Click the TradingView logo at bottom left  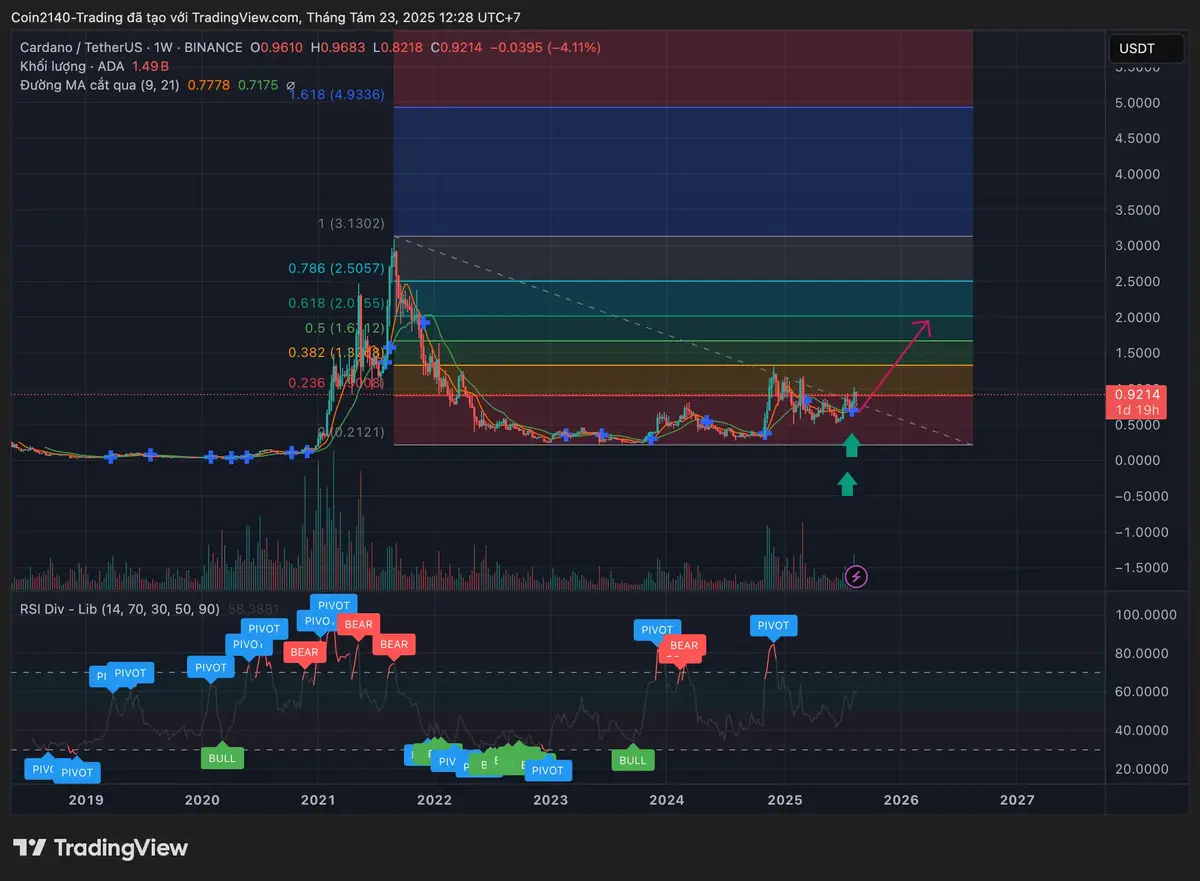(x=100, y=848)
